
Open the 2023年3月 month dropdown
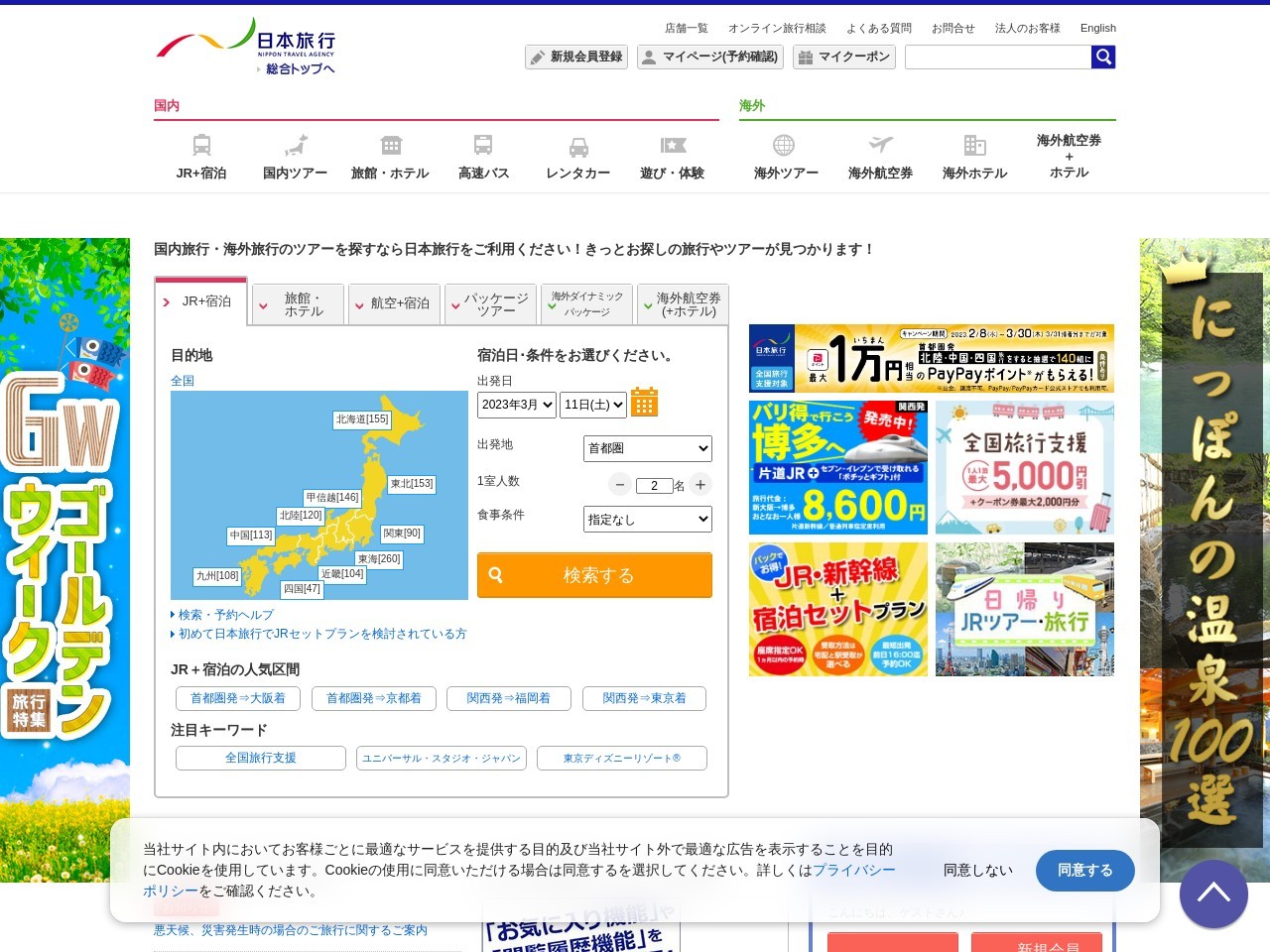(517, 405)
